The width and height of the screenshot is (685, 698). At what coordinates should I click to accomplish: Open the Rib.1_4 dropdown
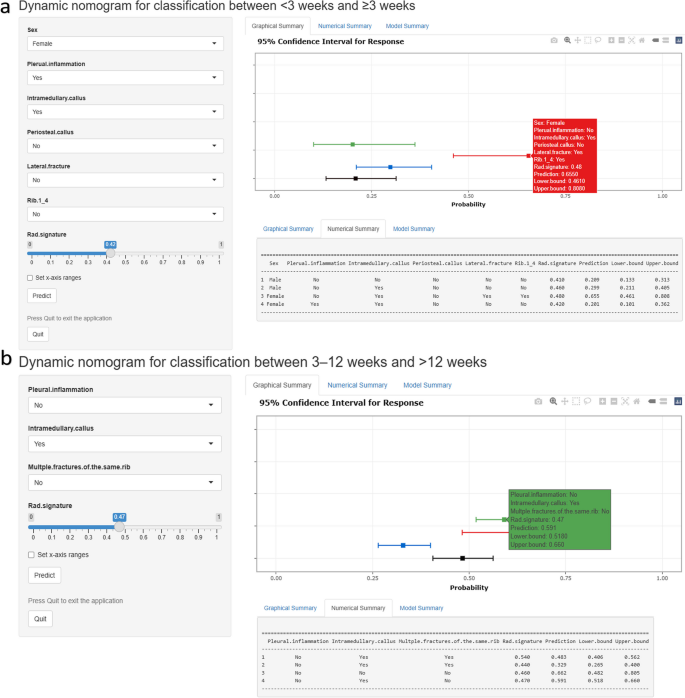pyautogui.click(x=125, y=214)
